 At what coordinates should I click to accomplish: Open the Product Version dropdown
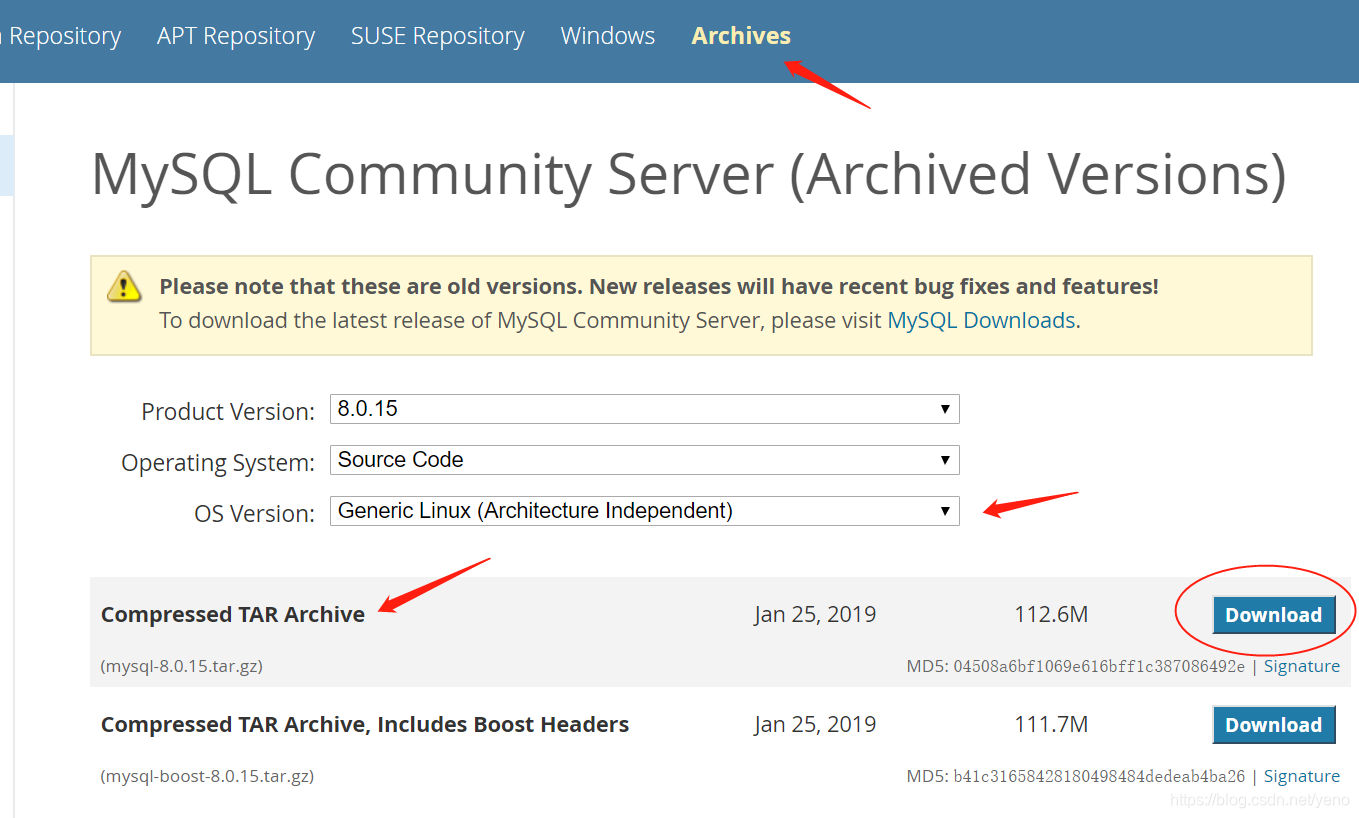point(645,409)
